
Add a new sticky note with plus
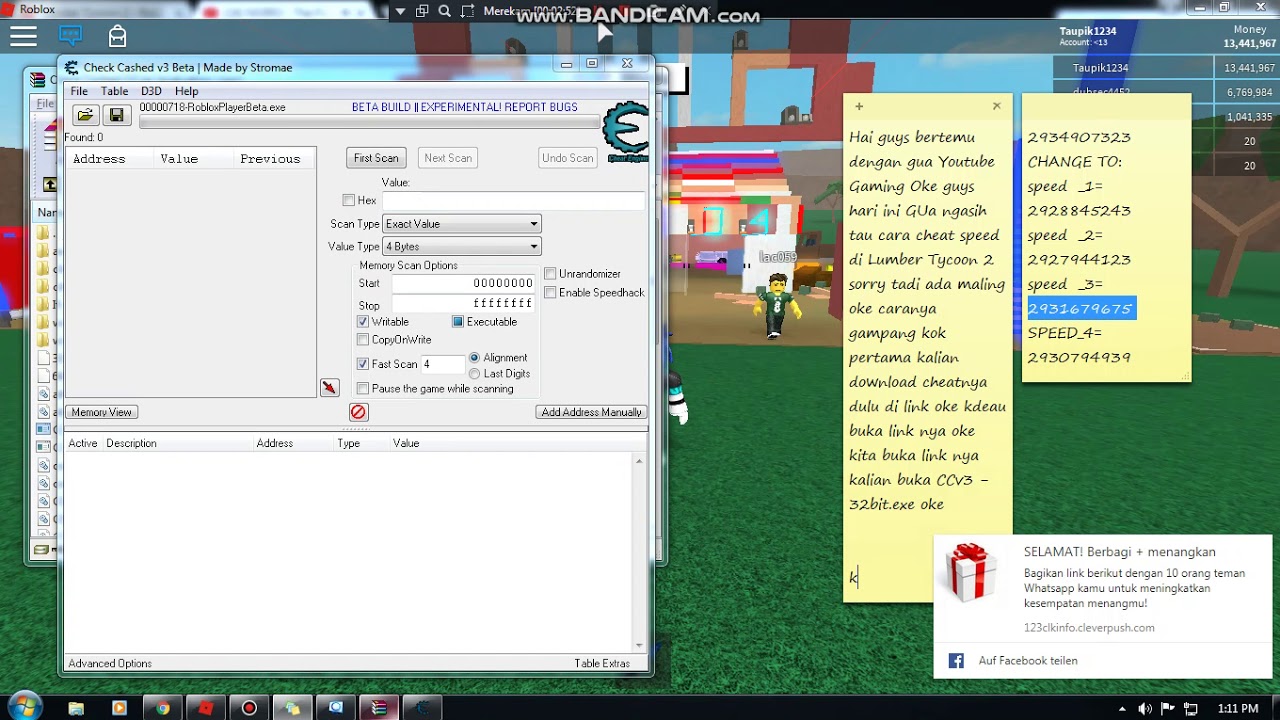[x=858, y=106]
